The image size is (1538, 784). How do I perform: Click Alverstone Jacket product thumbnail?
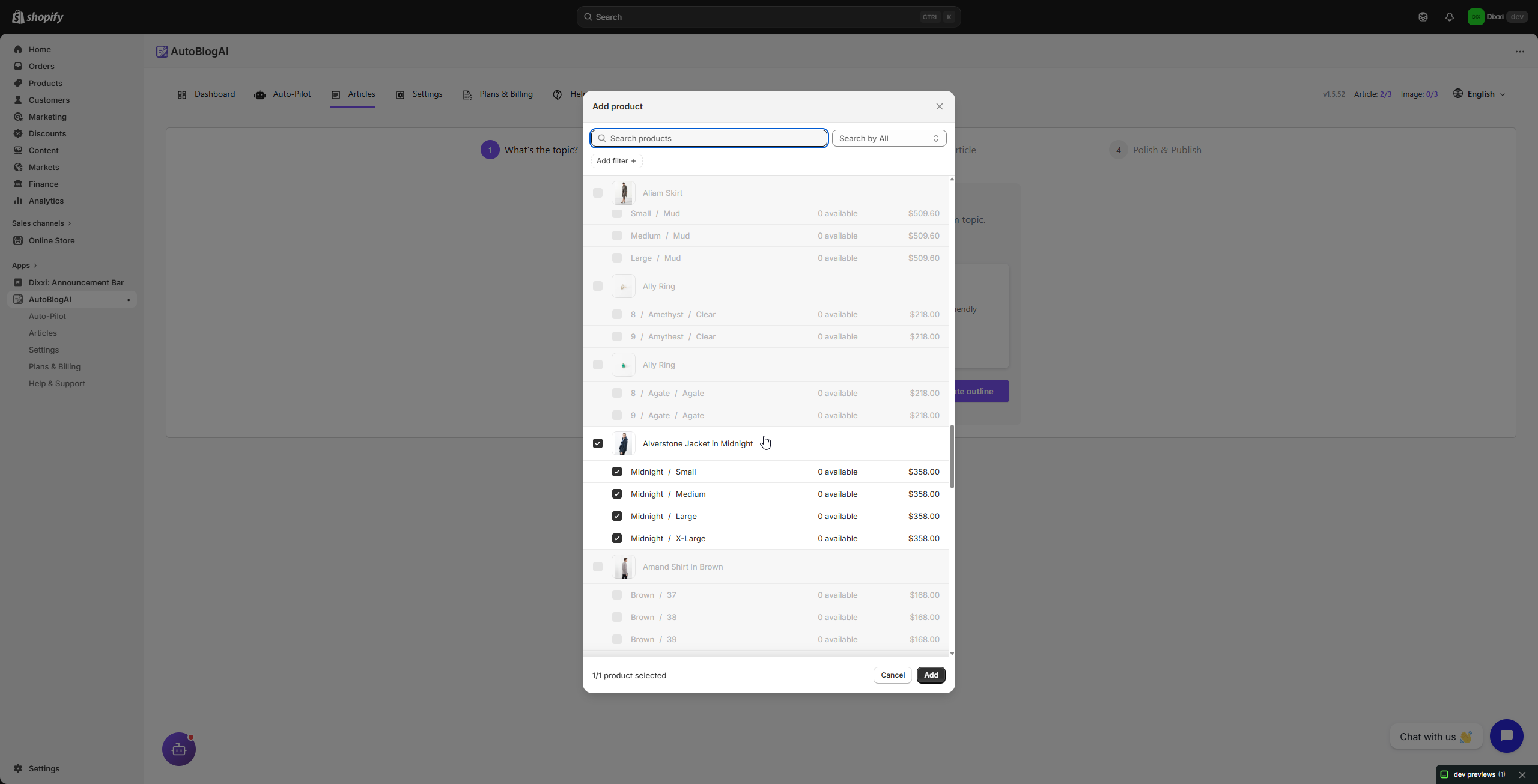coord(624,443)
